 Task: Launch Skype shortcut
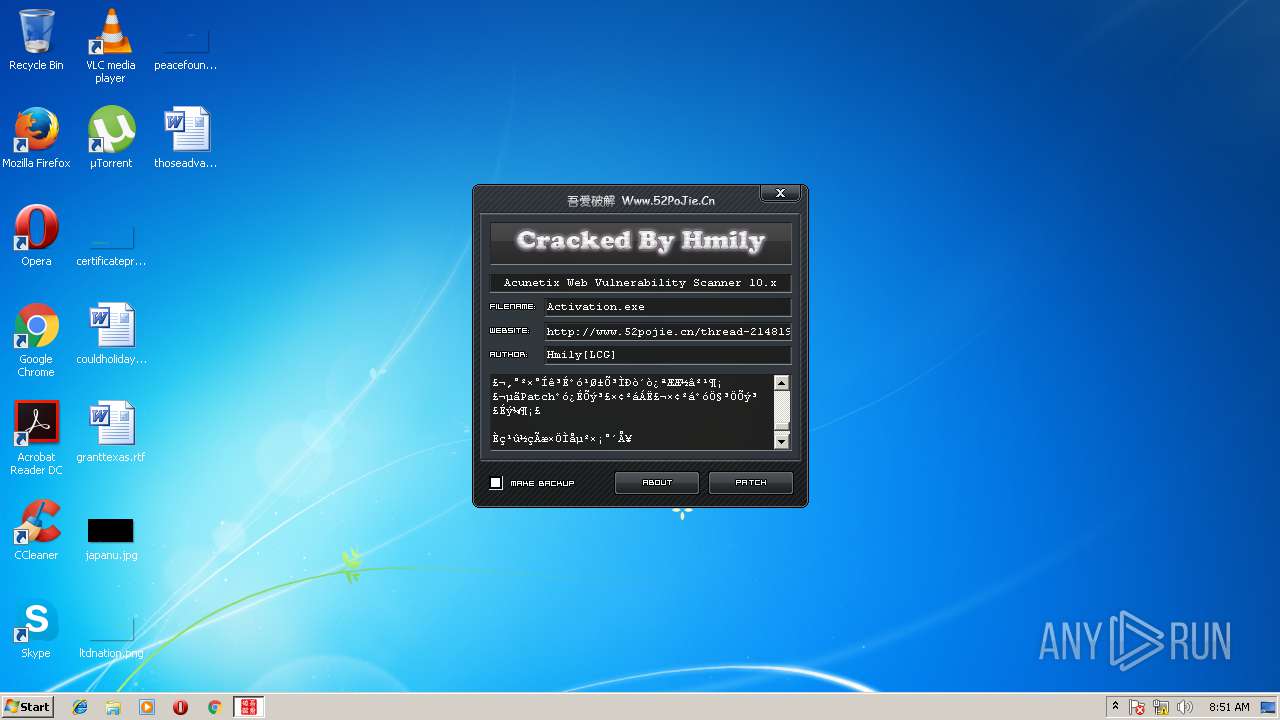[36, 628]
